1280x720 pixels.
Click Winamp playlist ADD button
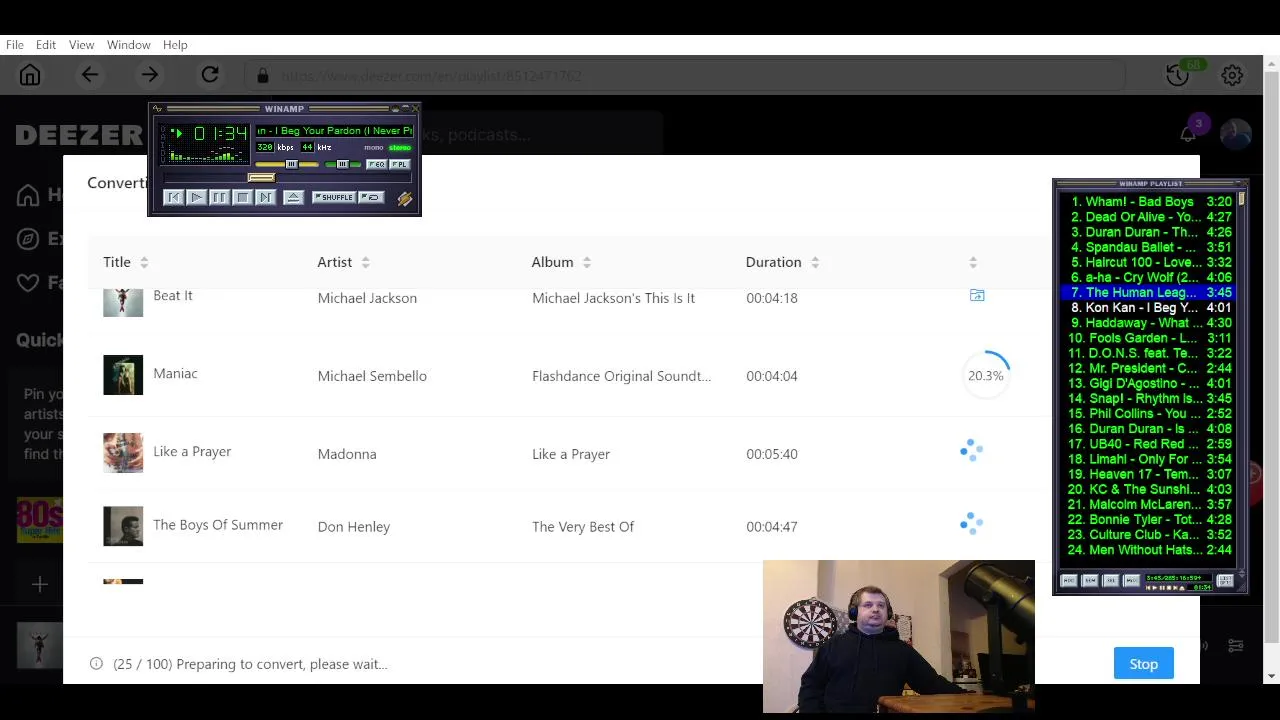tap(1069, 580)
